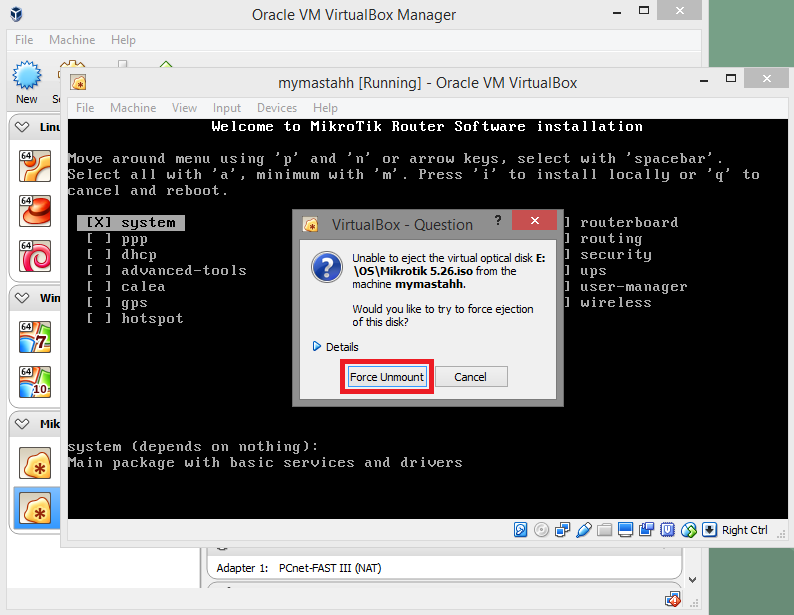Select the unhighlighted Mikrotik group VM icon
This screenshot has height=615, width=794.
click(35, 463)
